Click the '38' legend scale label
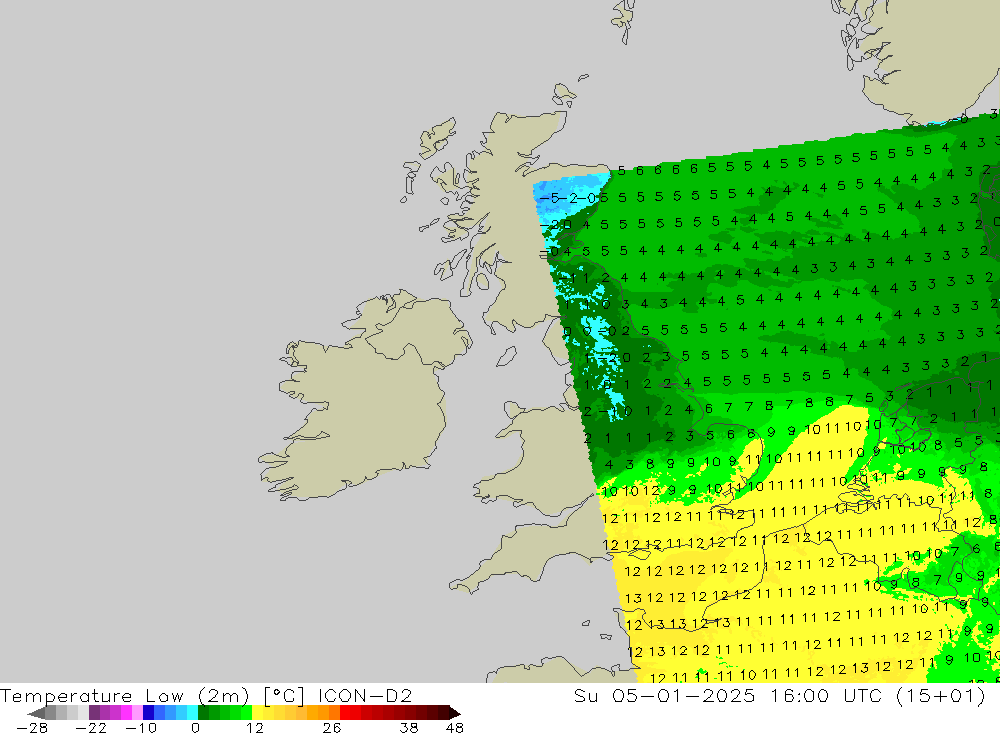 tap(409, 728)
